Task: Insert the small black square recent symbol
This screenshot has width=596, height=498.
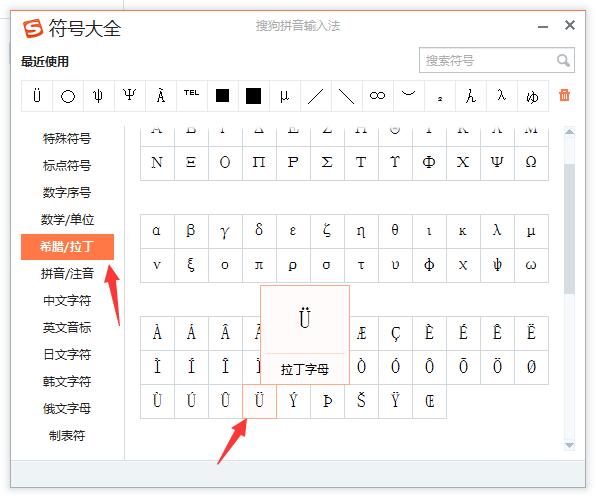Action: 222,96
